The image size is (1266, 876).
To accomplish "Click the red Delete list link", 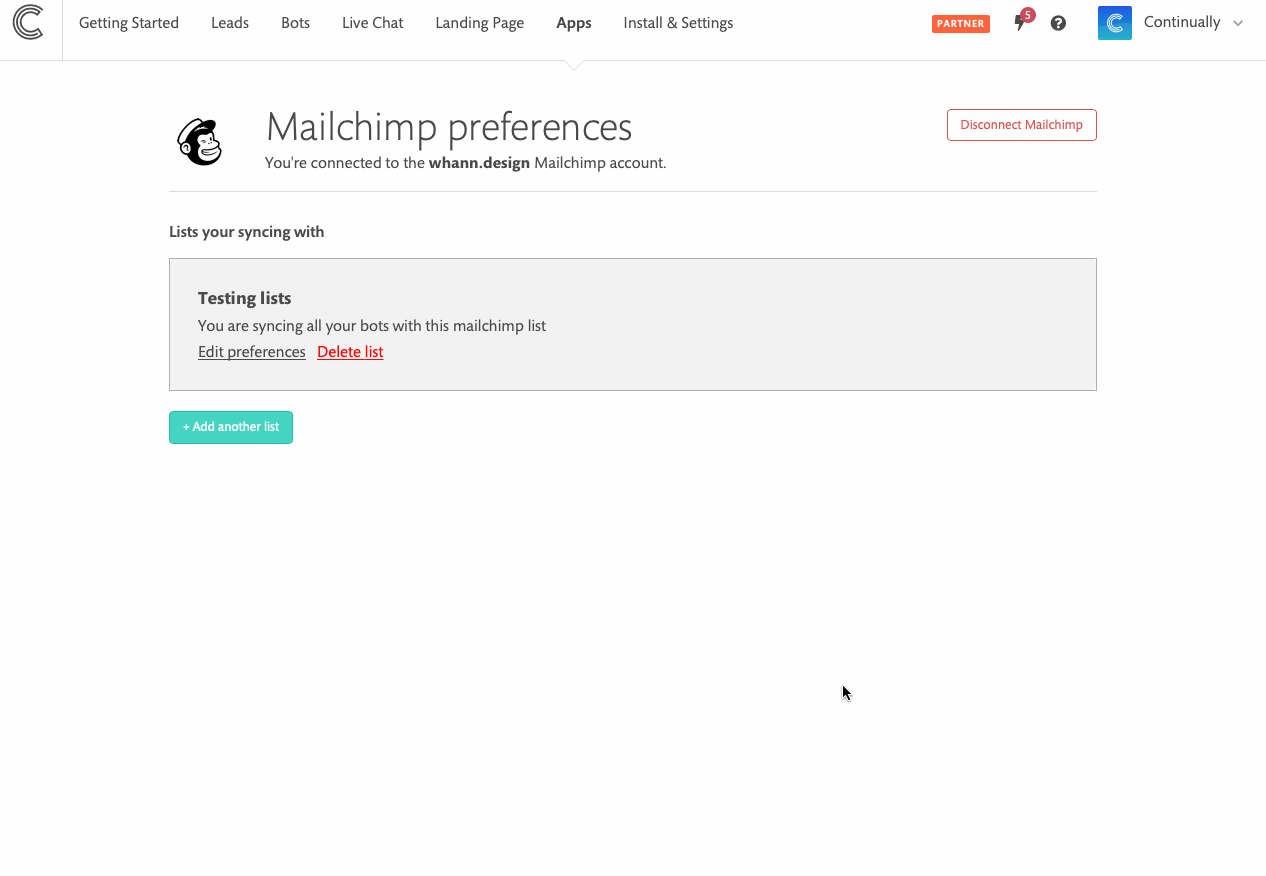I will (x=350, y=352).
